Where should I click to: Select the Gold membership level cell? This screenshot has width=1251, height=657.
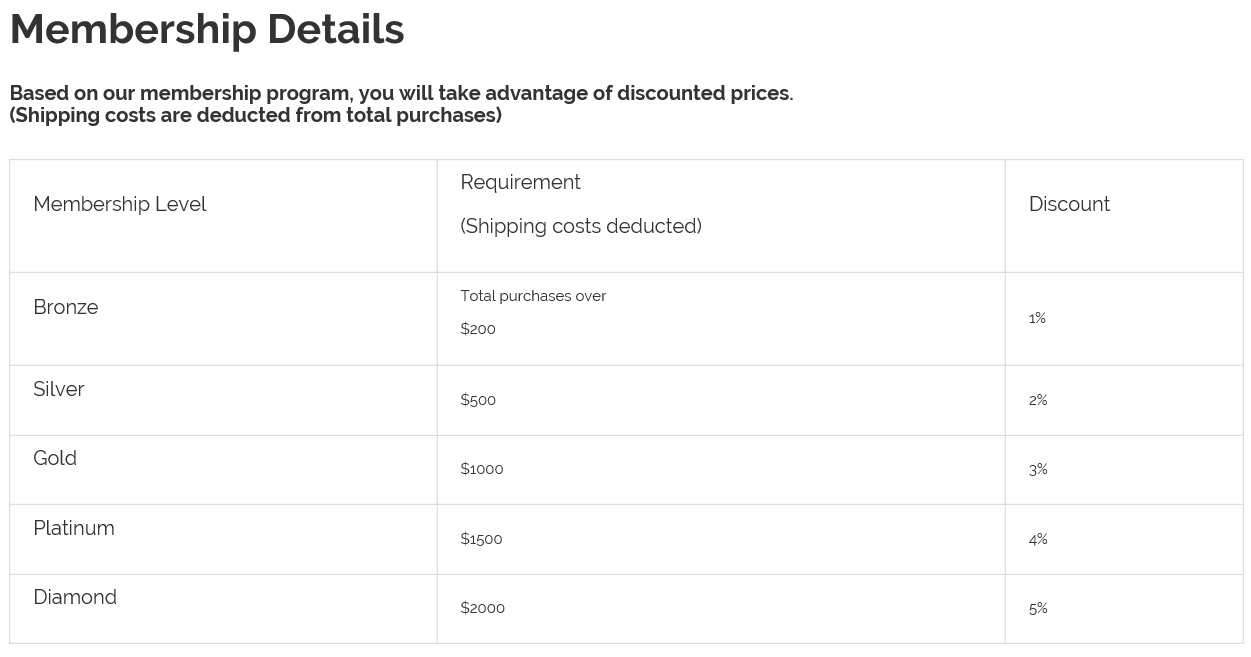(55, 458)
